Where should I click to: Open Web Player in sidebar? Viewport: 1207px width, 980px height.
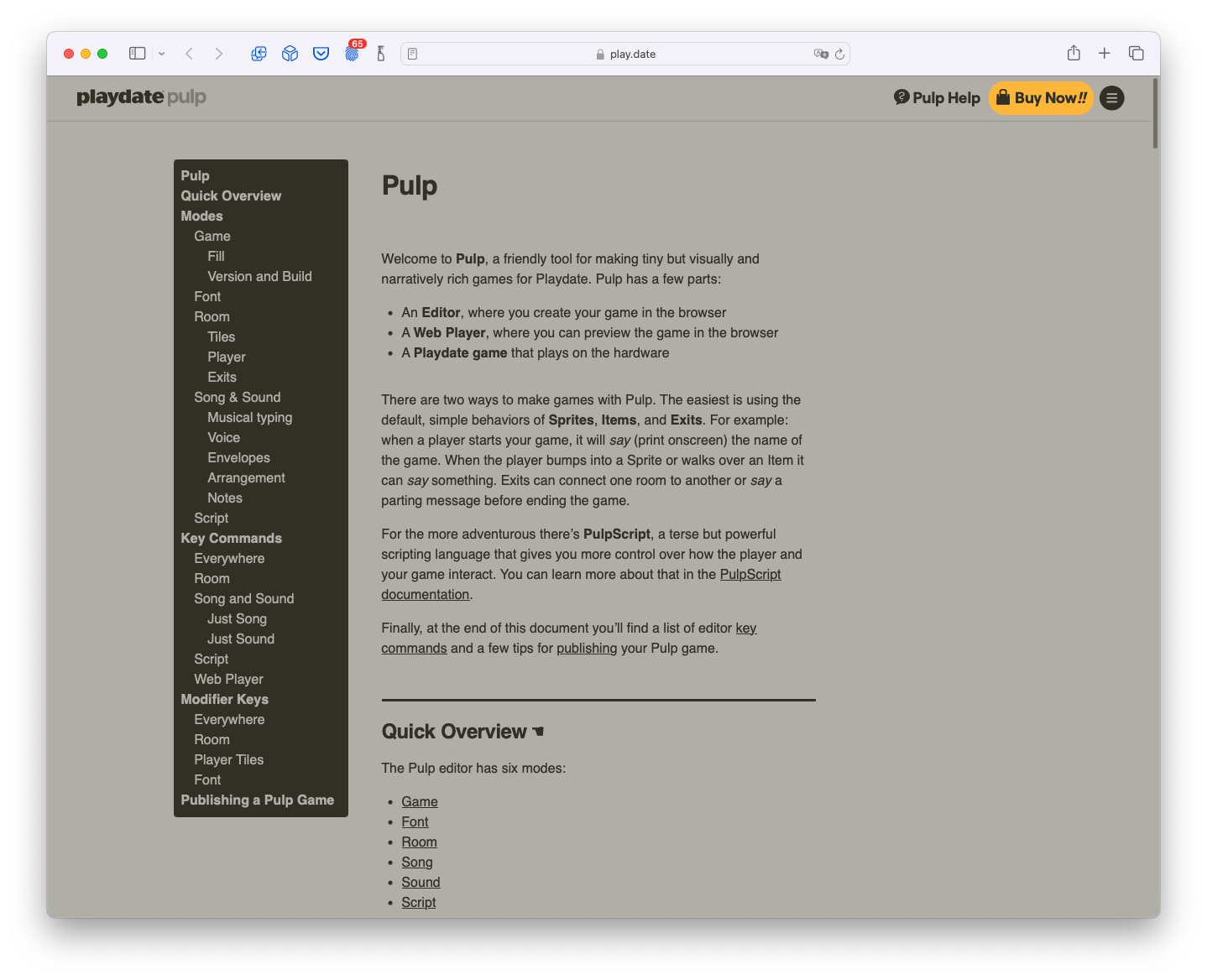tap(229, 679)
